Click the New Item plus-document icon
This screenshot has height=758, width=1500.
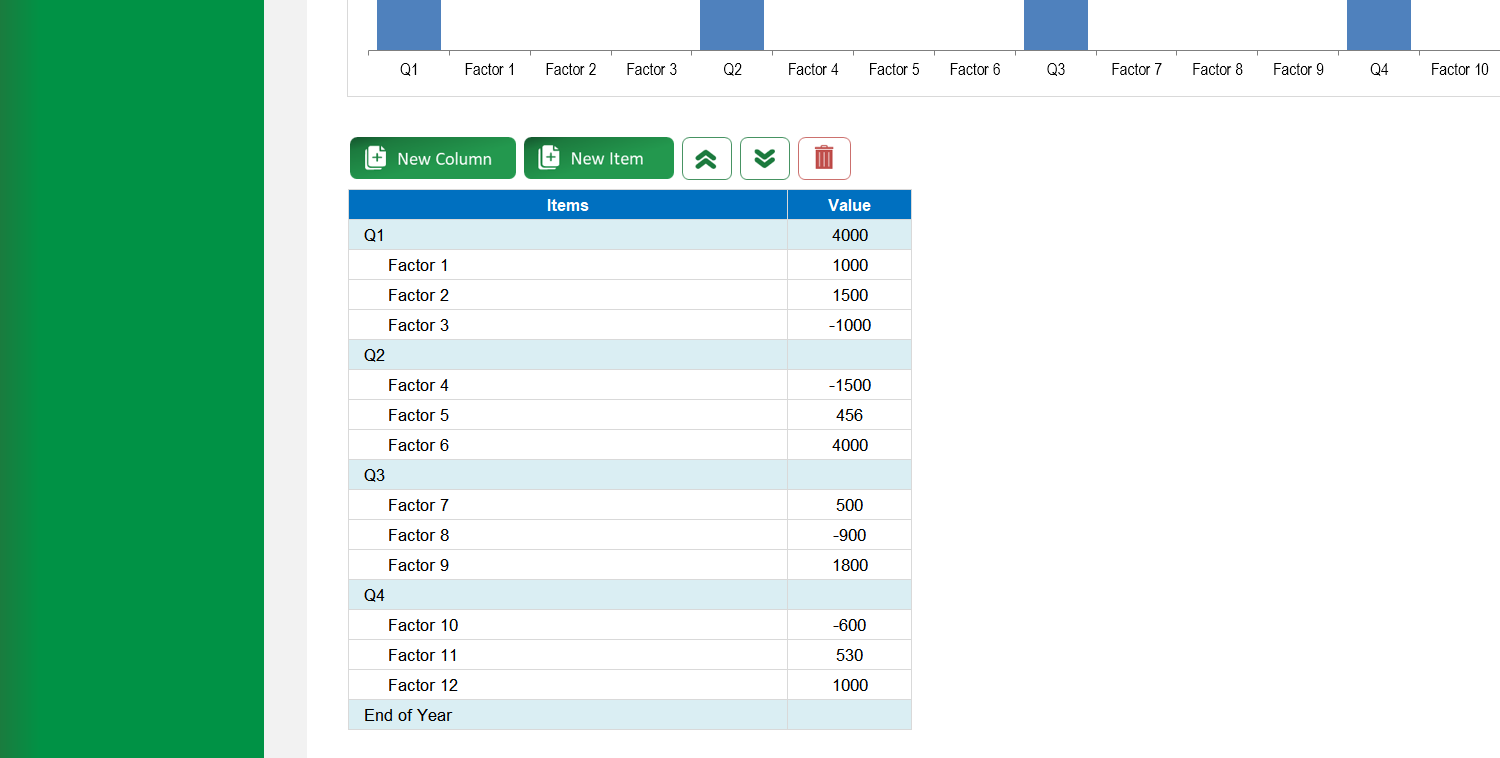(x=548, y=157)
